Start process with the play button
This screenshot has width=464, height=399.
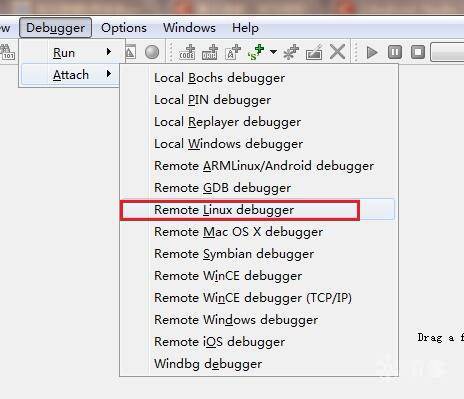(x=372, y=52)
